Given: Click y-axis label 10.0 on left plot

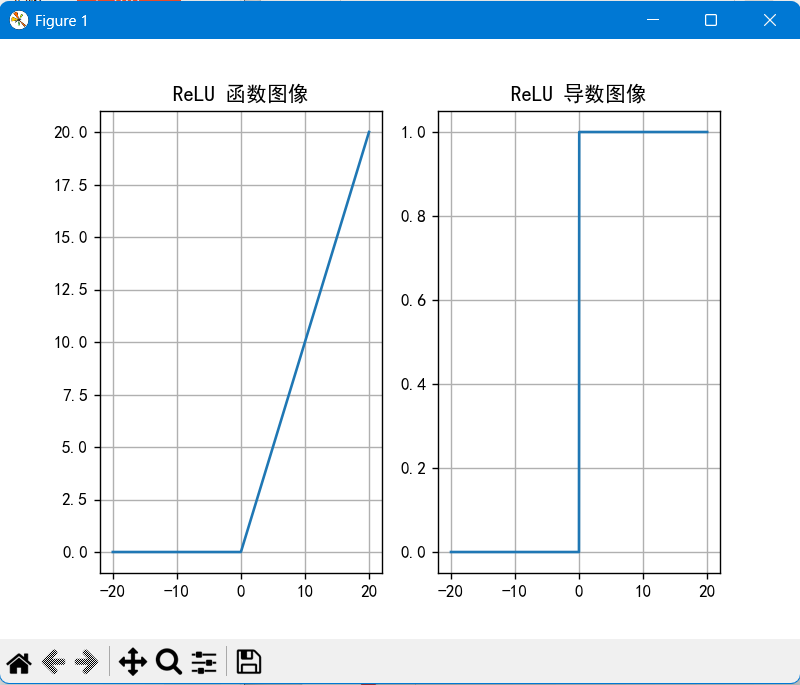Looking at the screenshot, I should pyautogui.click(x=71, y=342).
